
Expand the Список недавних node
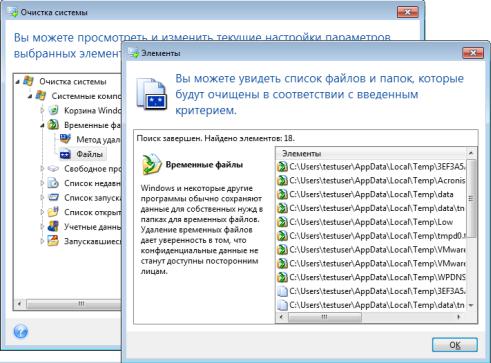[42, 183]
